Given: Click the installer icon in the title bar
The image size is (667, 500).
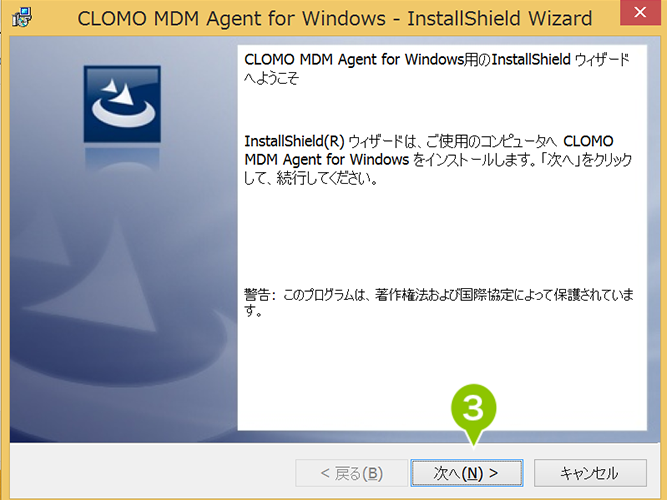Looking at the screenshot, I should pos(22,17).
